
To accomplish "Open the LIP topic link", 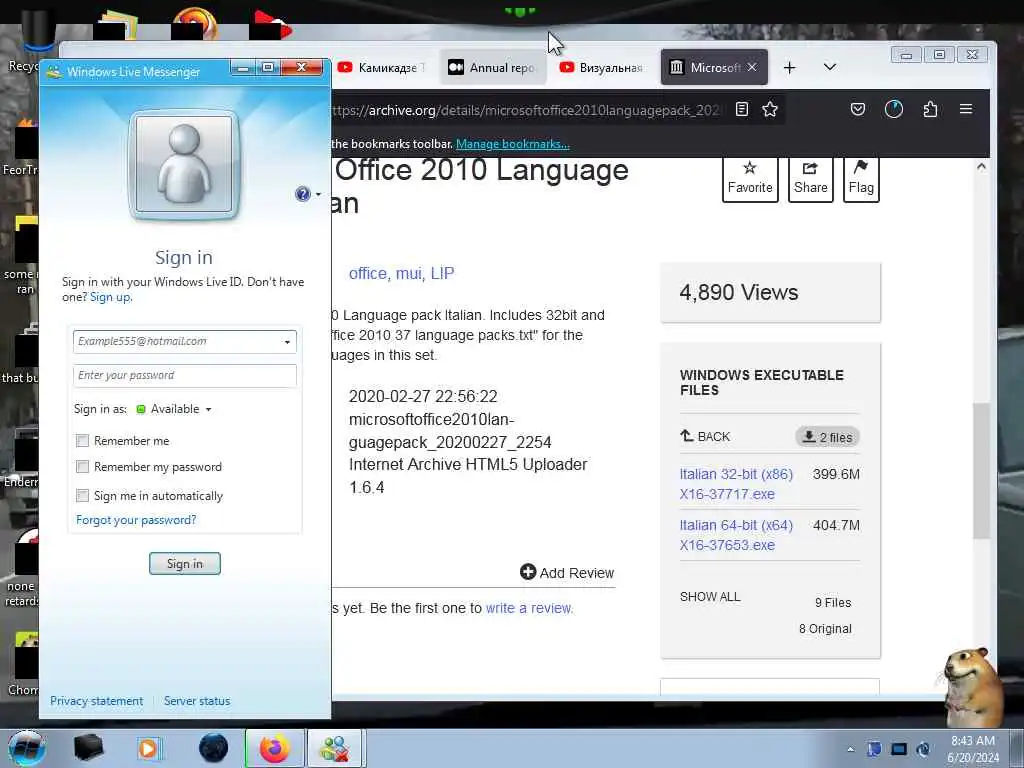I will pos(442,274).
